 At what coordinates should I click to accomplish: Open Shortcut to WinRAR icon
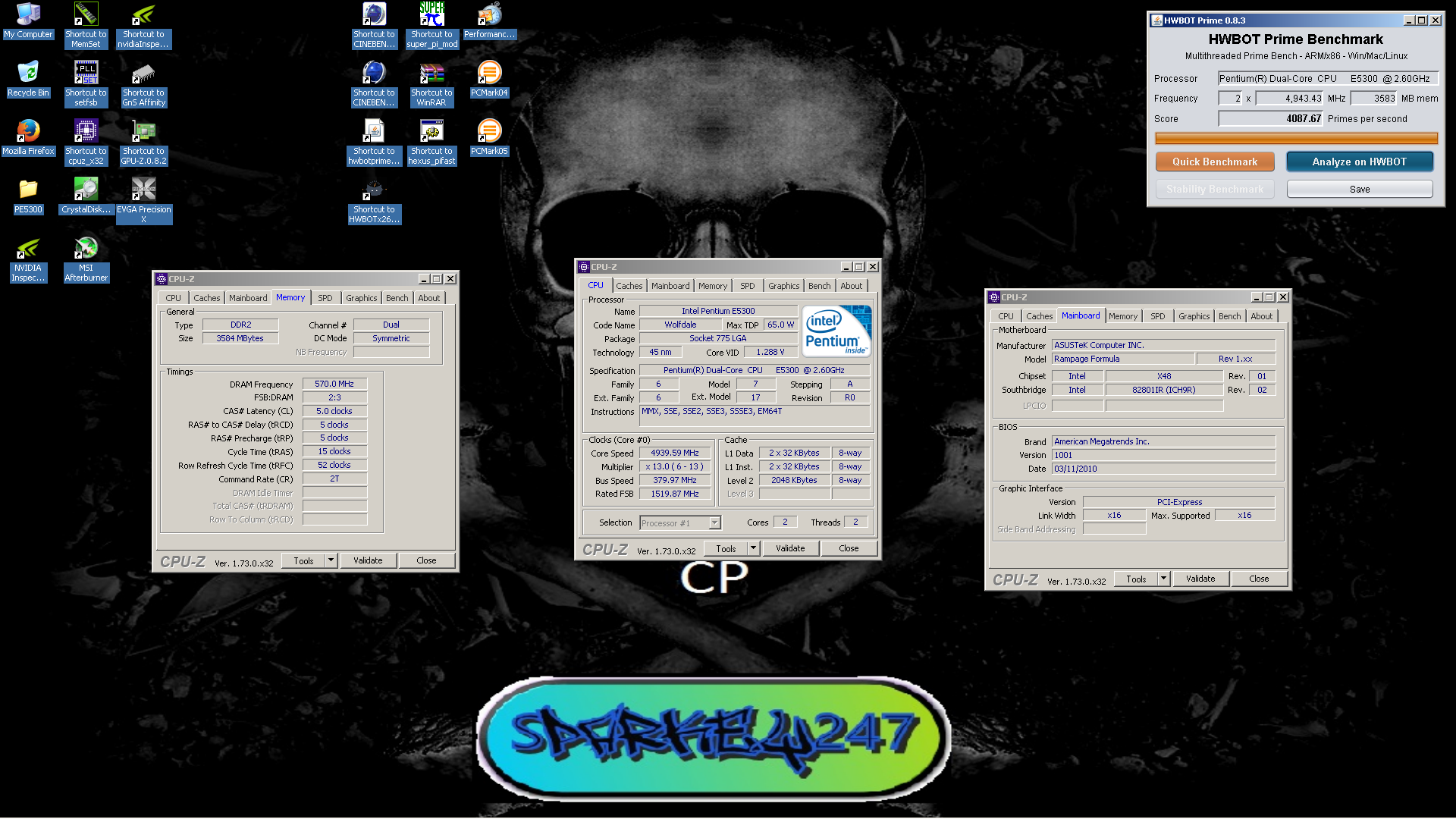[431, 83]
